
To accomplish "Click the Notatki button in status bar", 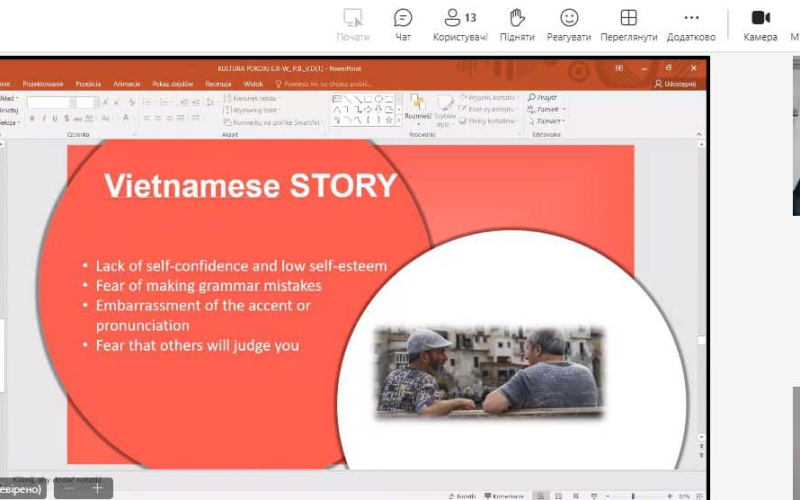I will pos(462,496).
